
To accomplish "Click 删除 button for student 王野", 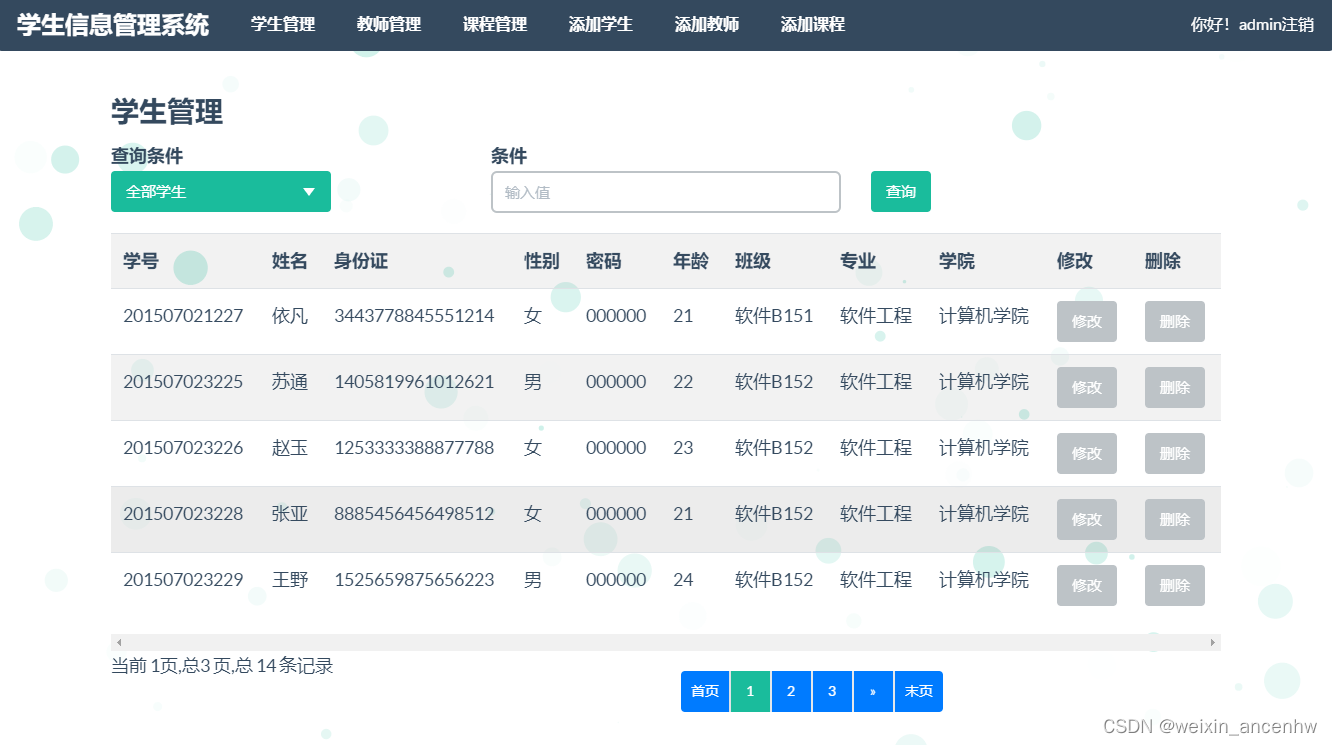I will pos(1175,586).
